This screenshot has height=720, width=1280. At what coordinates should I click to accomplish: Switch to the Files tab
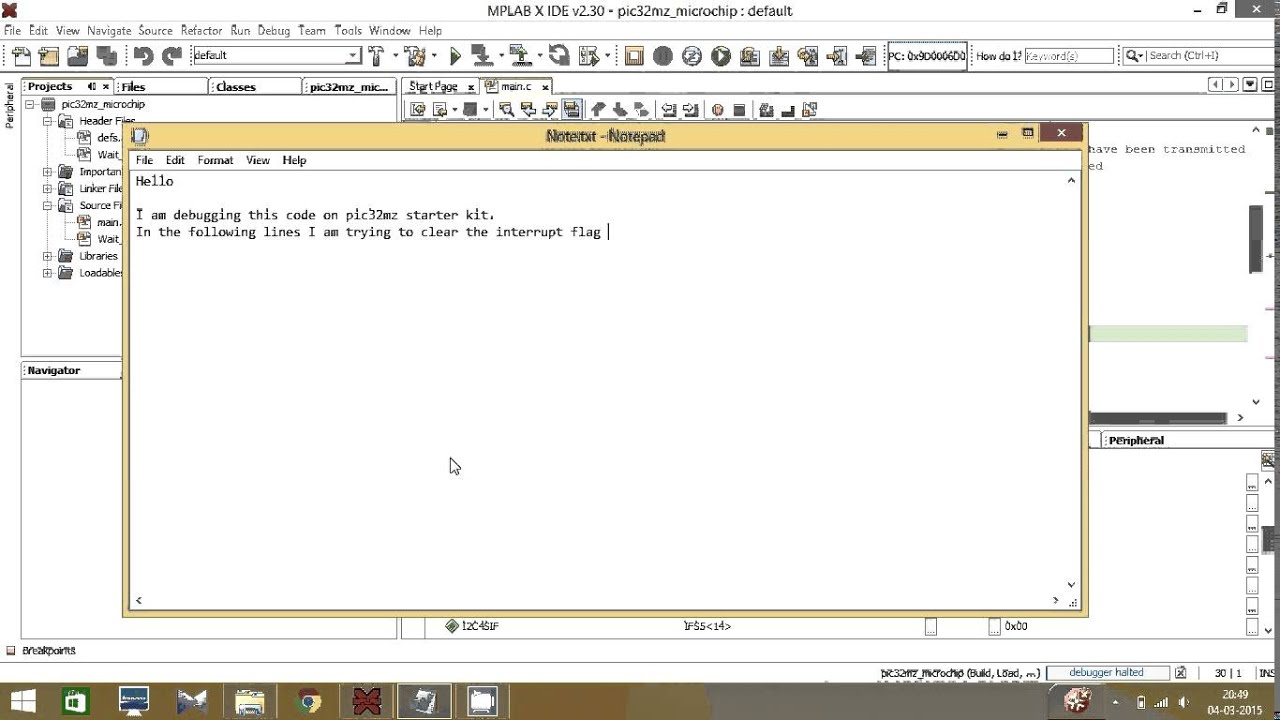[x=160, y=87]
